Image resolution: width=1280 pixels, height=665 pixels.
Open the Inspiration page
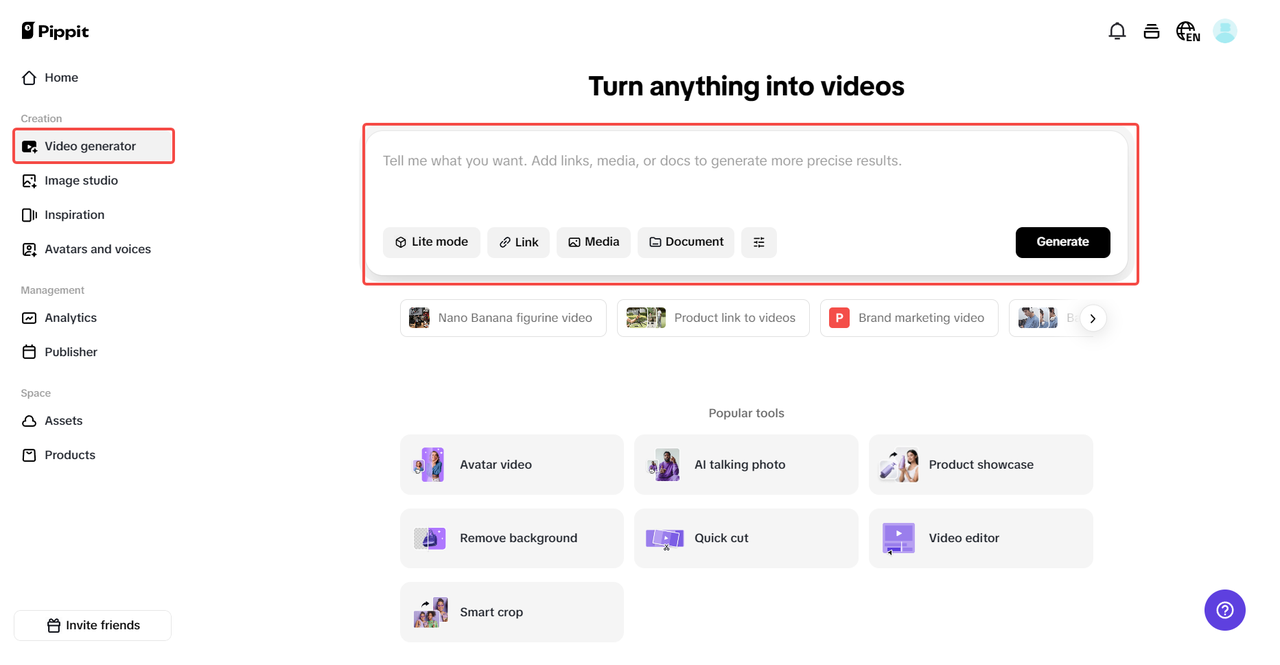(74, 214)
